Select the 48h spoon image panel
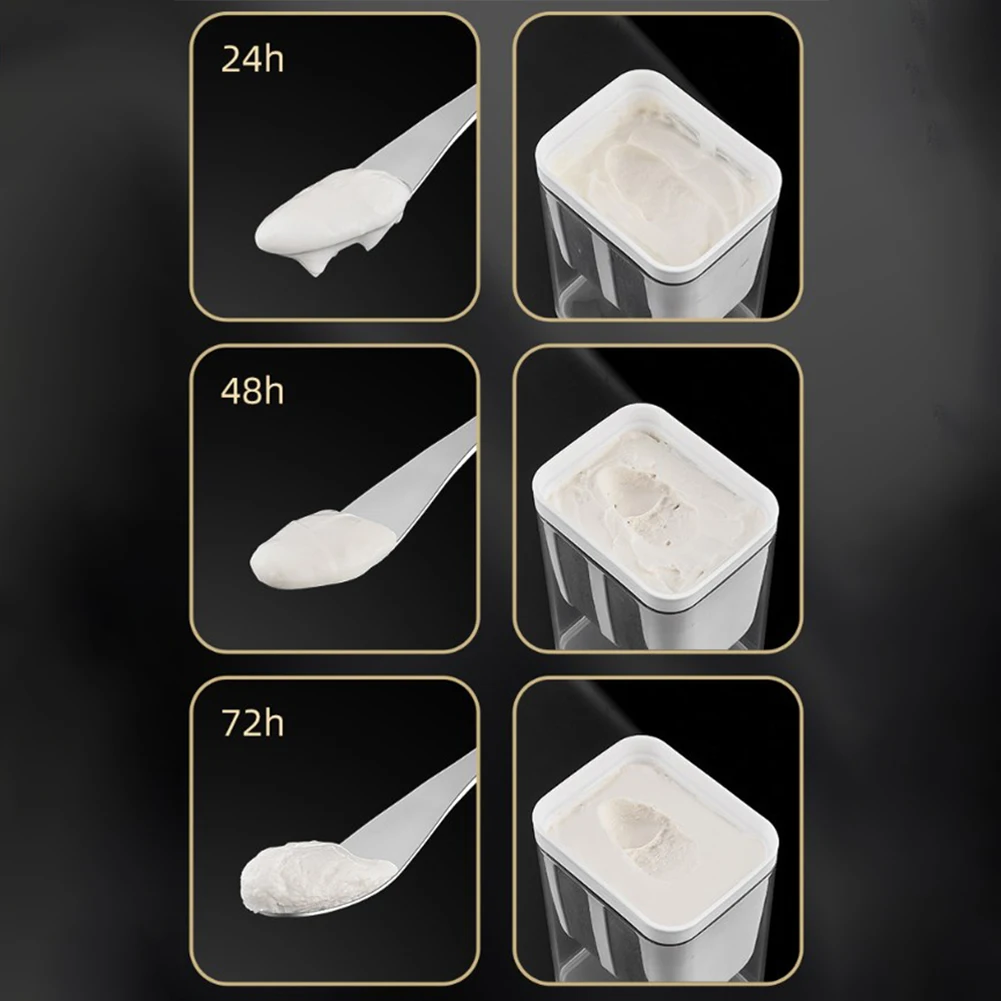Screen dimensions: 1001x1001 (x=335, y=499)
